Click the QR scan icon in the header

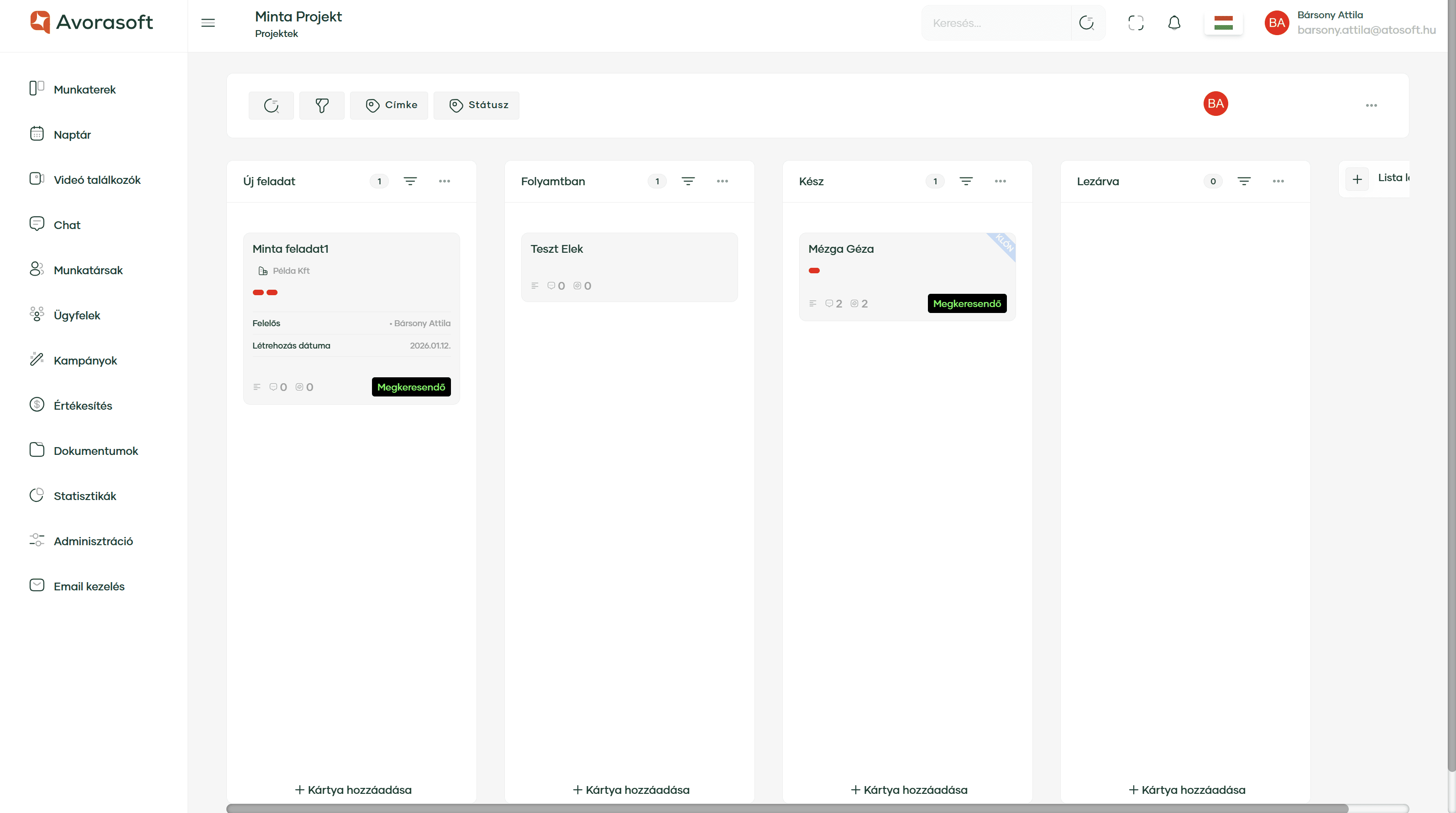1136,23
